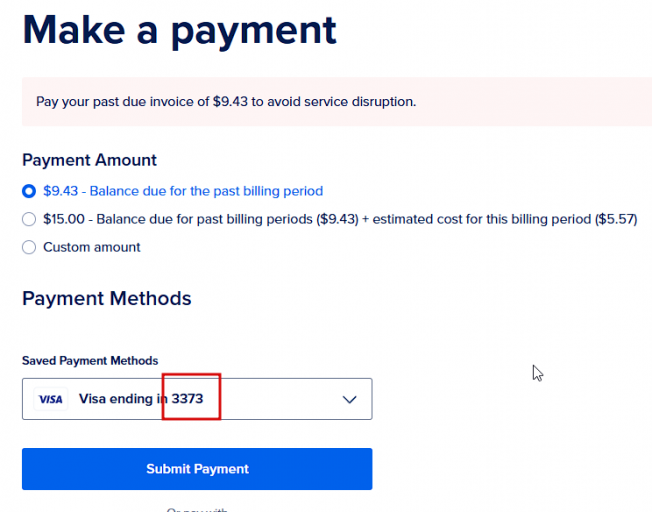Click the Make a payment page heading
Viewport: 652px width, 512px height.
click(179, 32)
